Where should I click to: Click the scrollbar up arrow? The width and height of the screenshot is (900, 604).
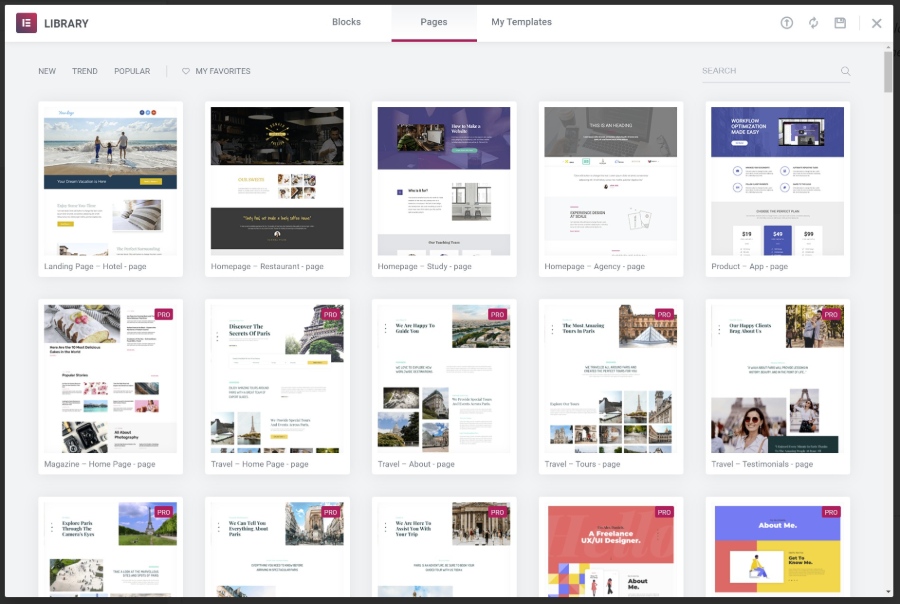[888, 47]
